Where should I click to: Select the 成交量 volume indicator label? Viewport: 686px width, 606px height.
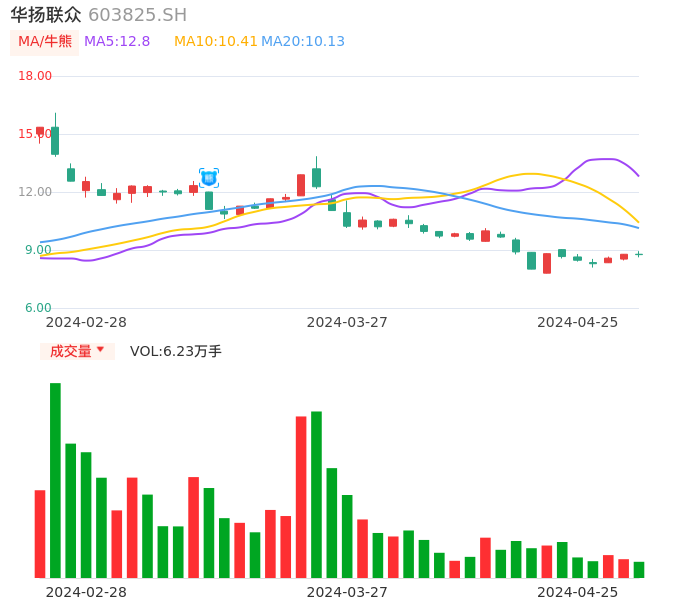tap(70, 351)
